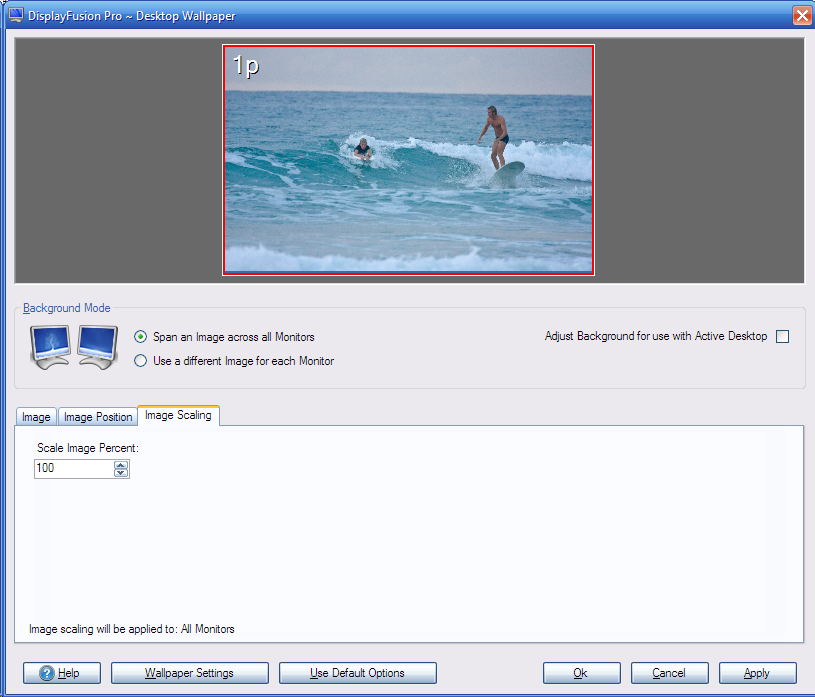
Task: Switch to the Image tab
Action: click(x=36, y=417)
